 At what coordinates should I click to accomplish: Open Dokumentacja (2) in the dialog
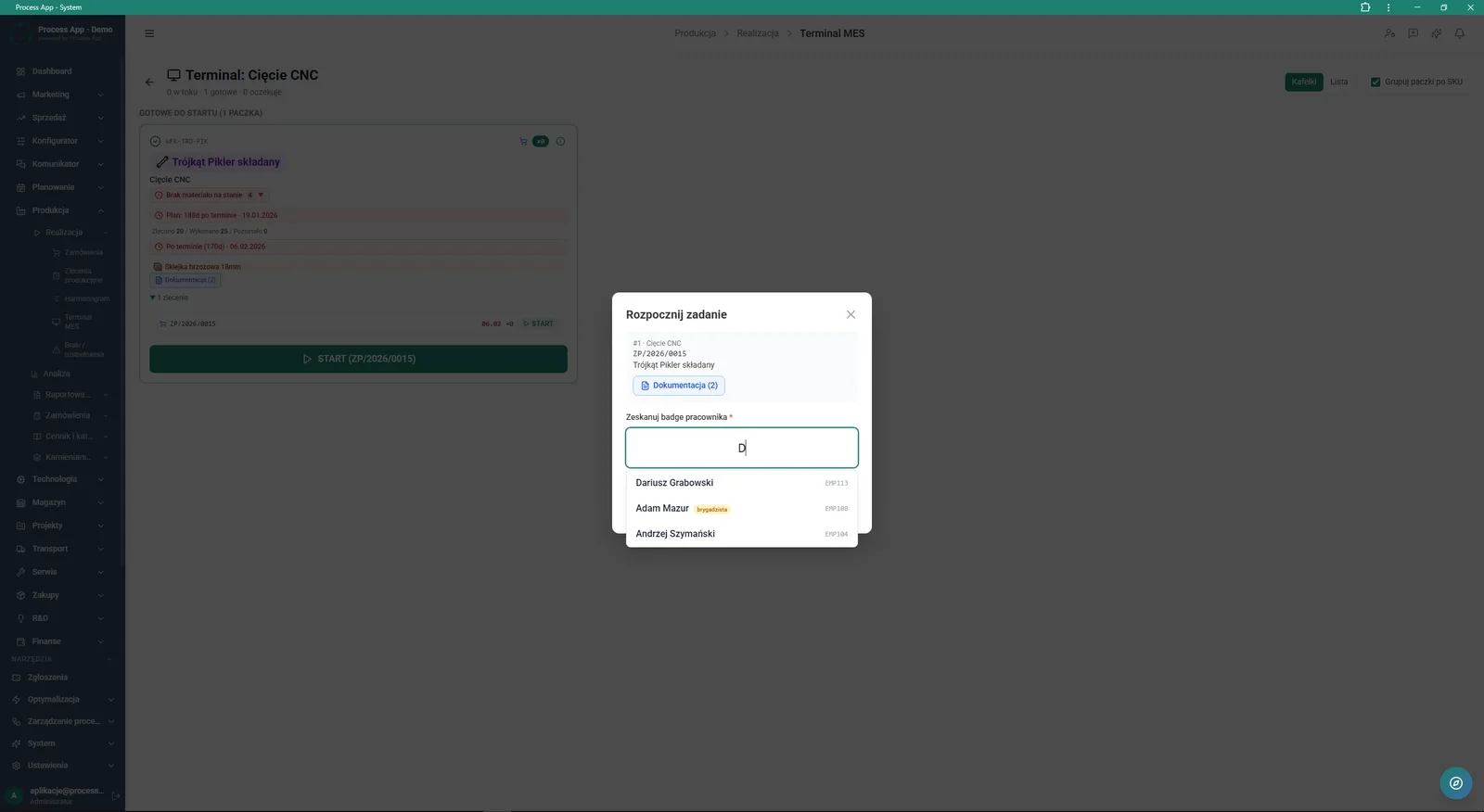click(679, 386)
